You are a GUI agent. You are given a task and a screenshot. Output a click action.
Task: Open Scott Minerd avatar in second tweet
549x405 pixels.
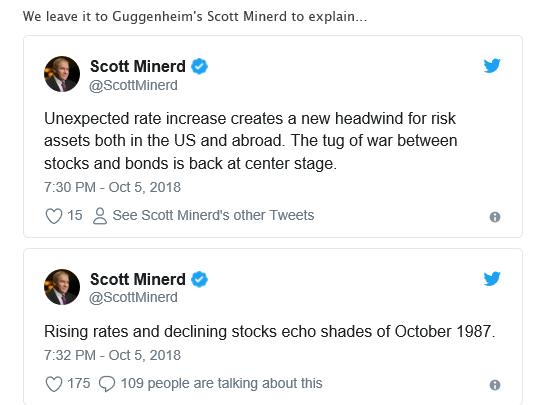click(62, 287)
